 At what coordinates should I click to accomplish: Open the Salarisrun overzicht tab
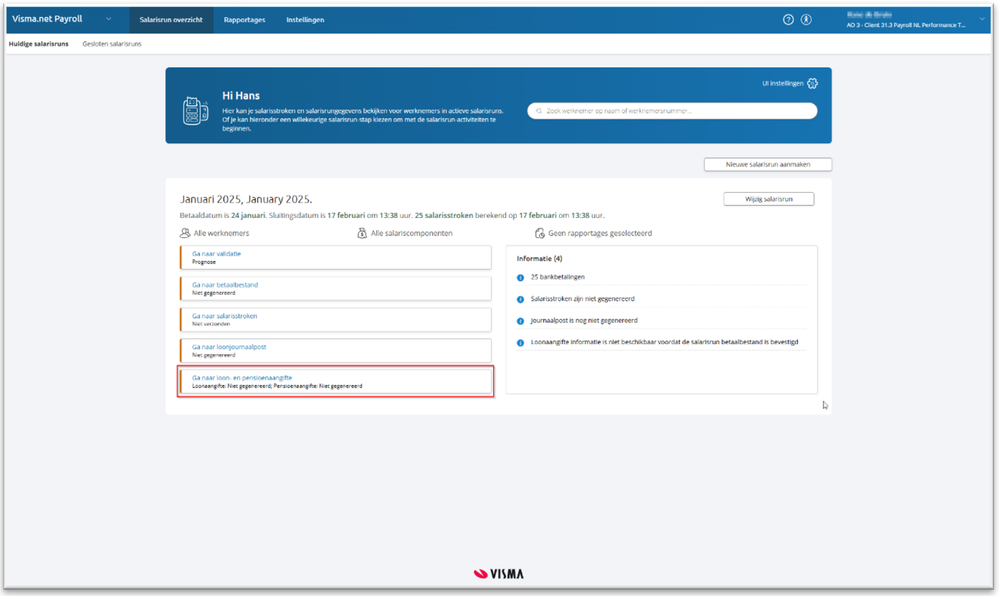[x=171, y=20]
